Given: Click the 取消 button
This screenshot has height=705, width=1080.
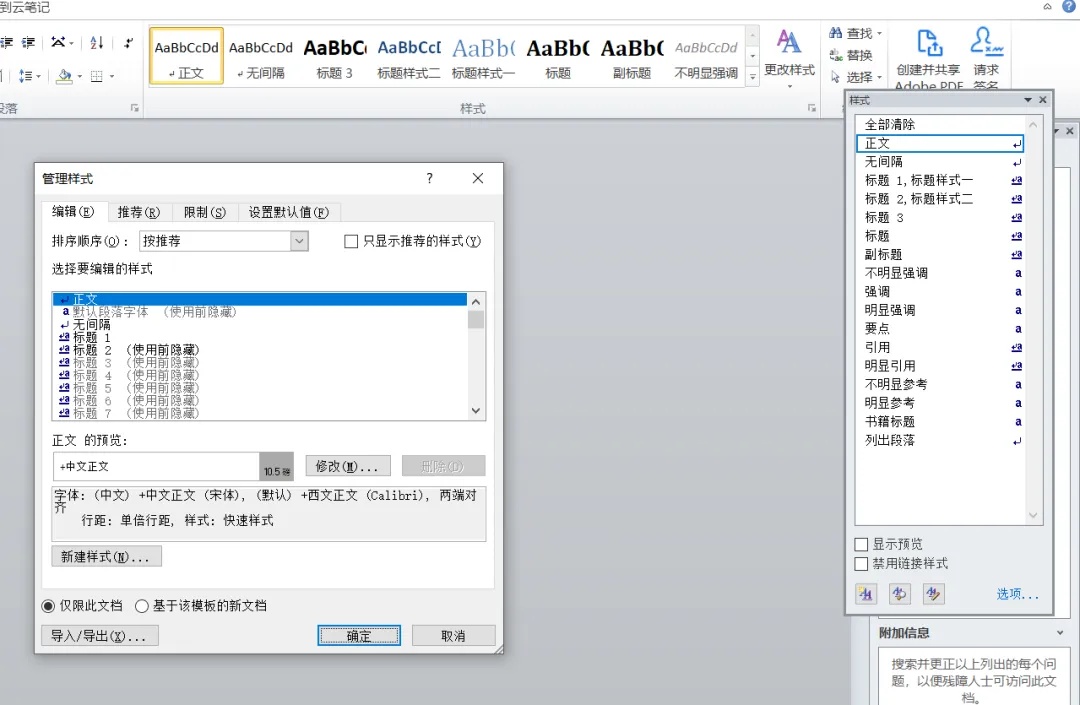Looking at the screenshot, I should click(x=453, y=635).
